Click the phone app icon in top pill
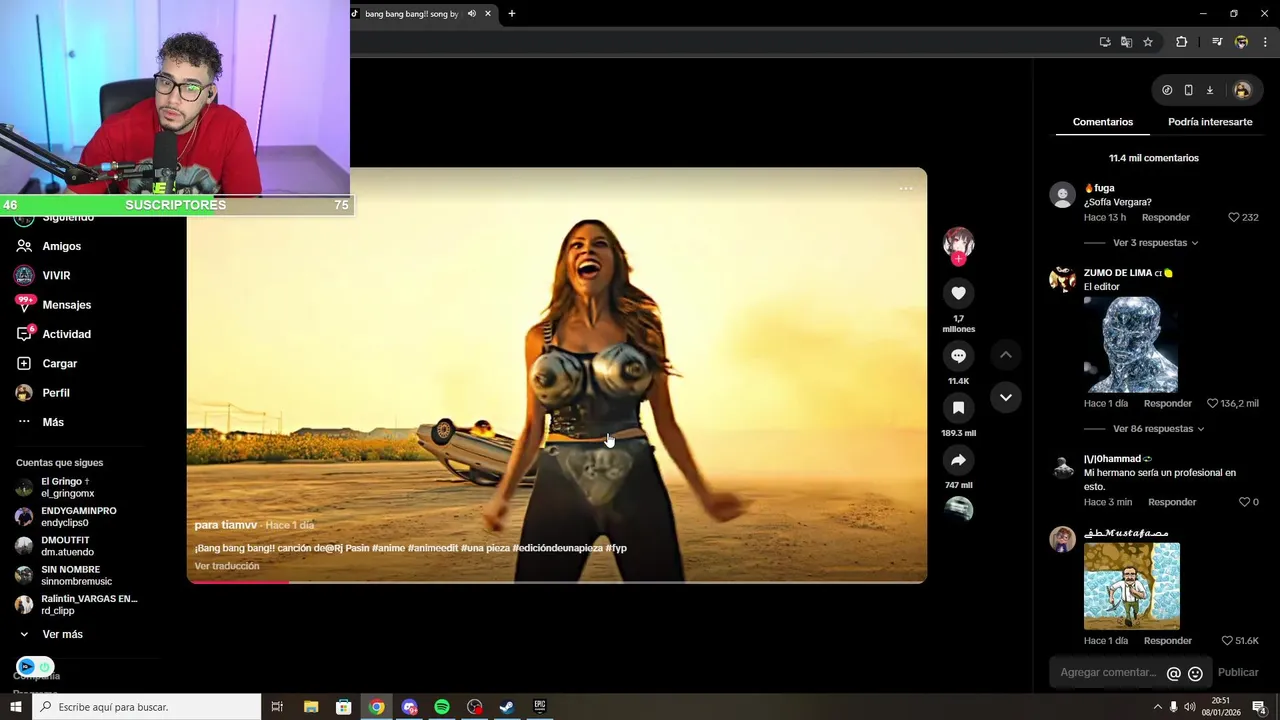Viewport: 1280px width, 720px height. click(1188, 90)
